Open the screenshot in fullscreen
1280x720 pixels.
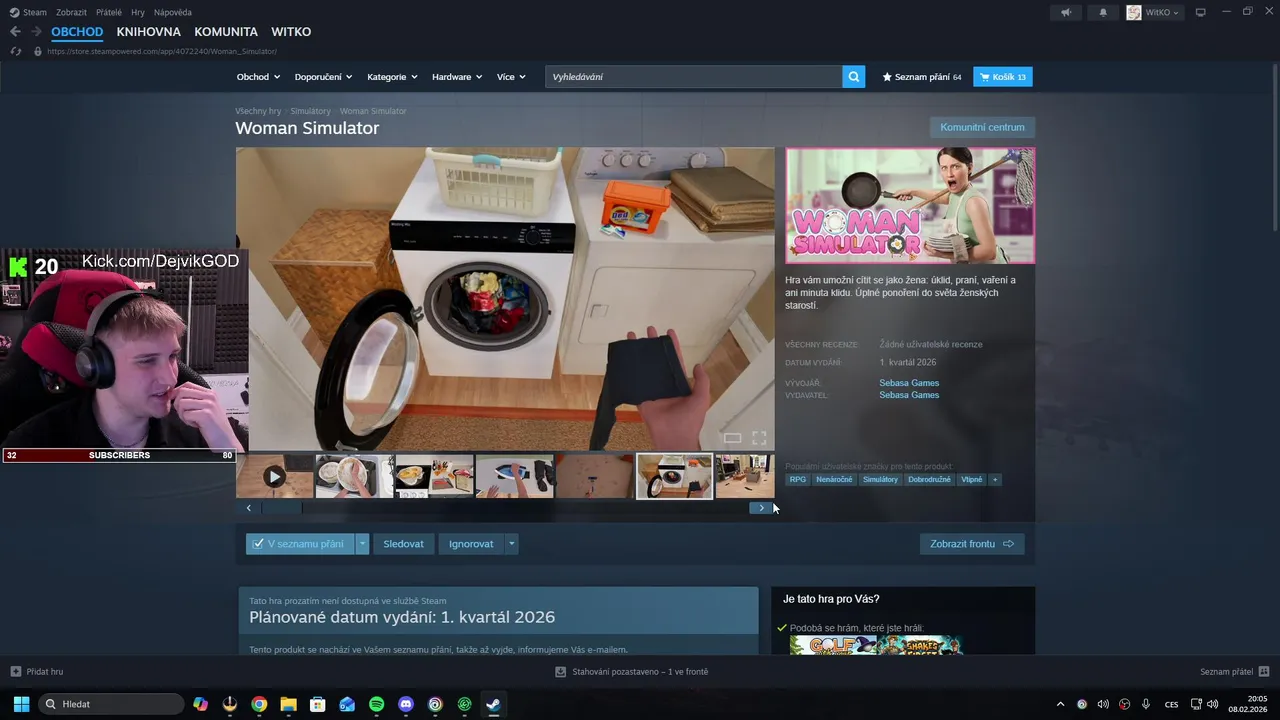[x=759, y=438]
